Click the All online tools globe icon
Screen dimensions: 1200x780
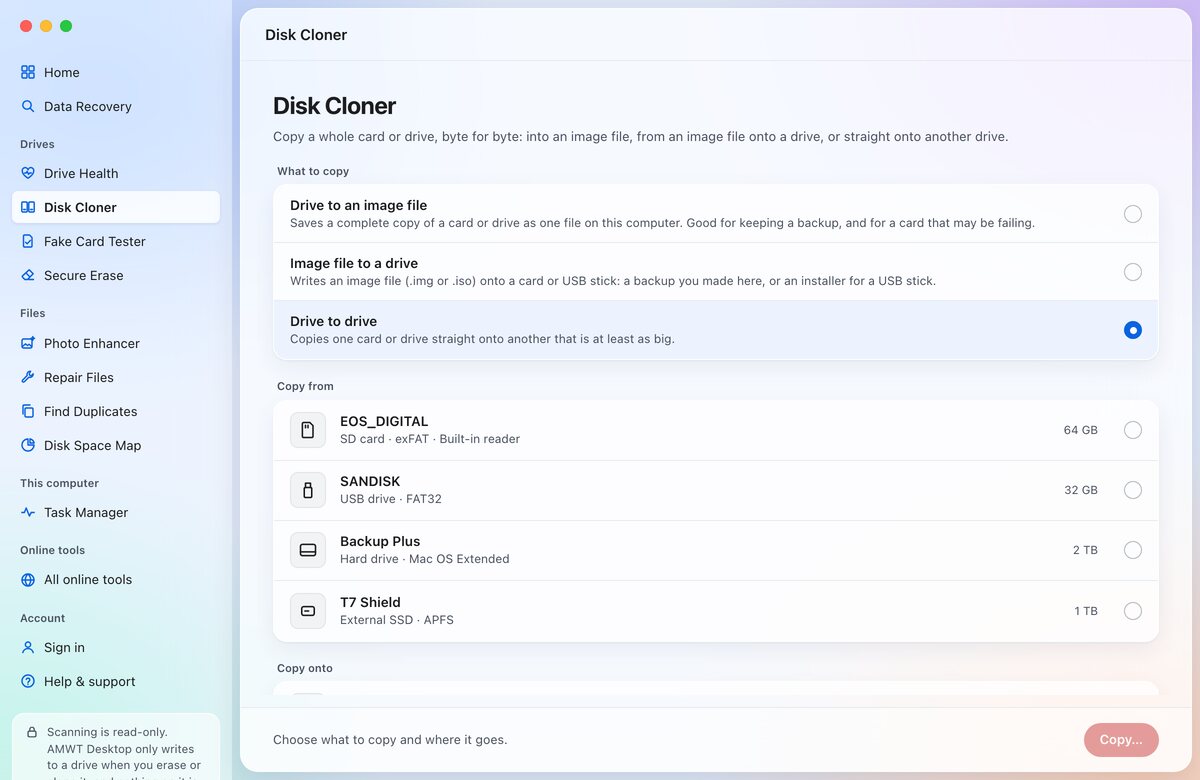coord(28,579)
